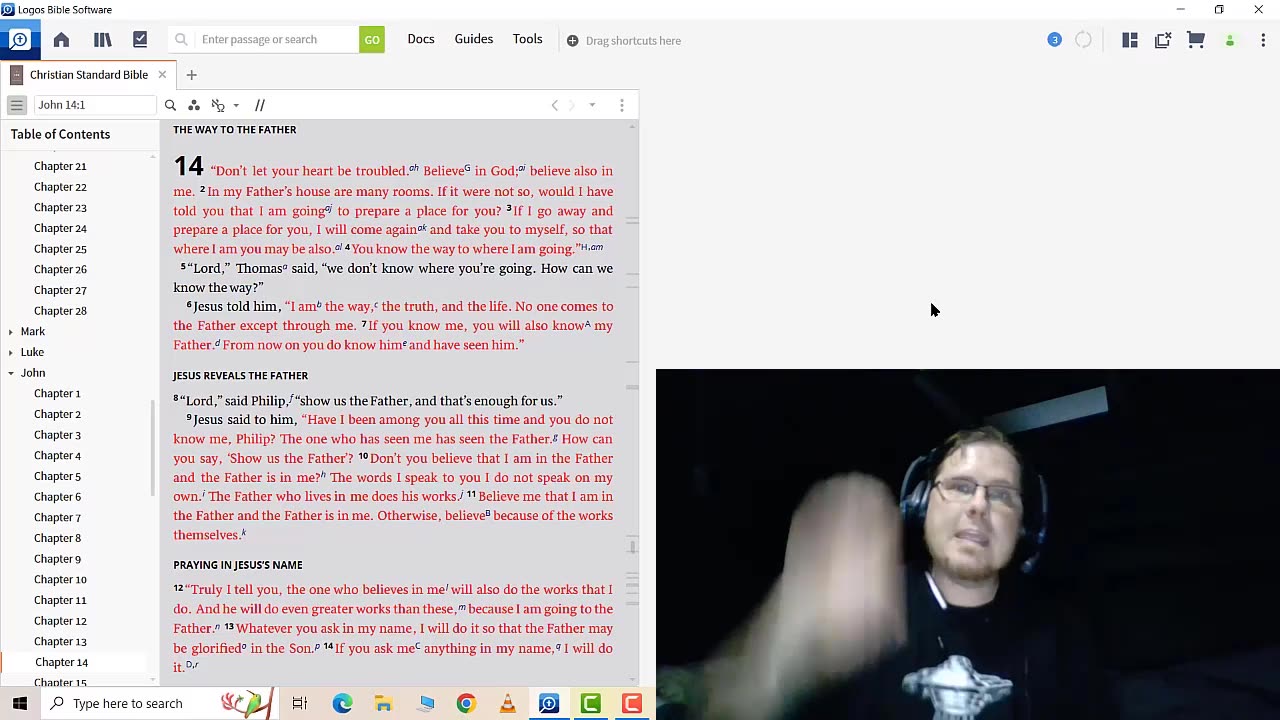
Task: Click the Drag shortcuts here plus icon
Action: click(572, 41)
